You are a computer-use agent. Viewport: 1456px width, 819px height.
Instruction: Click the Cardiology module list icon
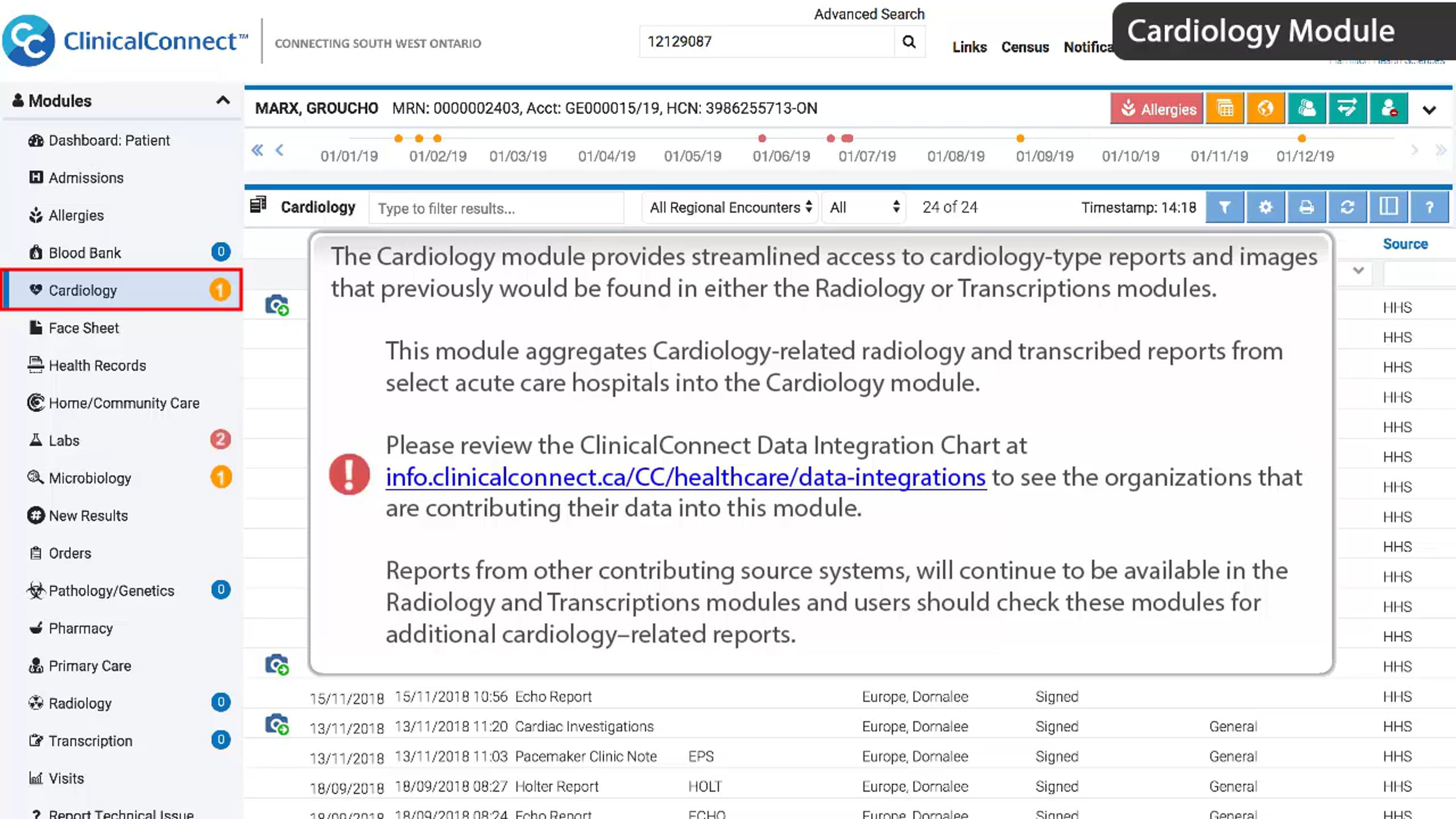(258, 205)
